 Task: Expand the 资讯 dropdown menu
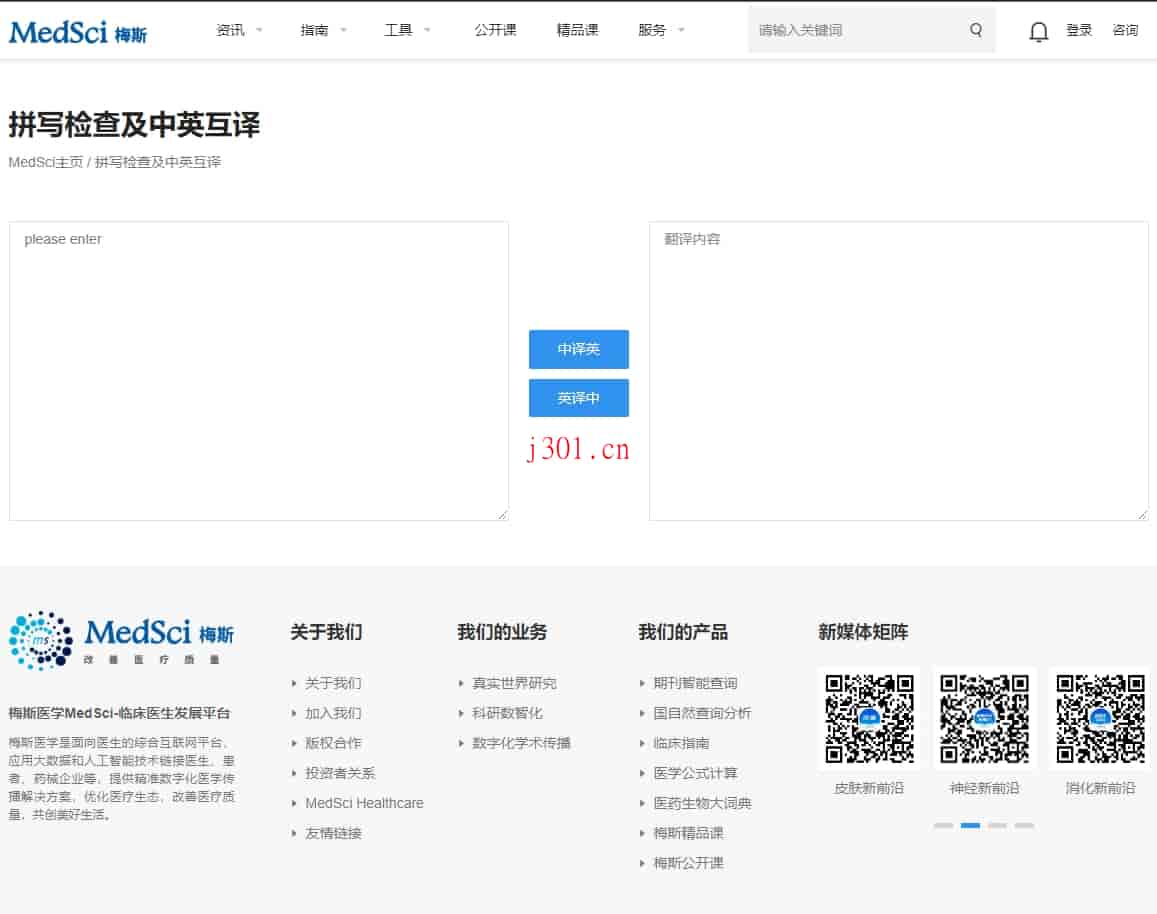(x=238, y=30)
